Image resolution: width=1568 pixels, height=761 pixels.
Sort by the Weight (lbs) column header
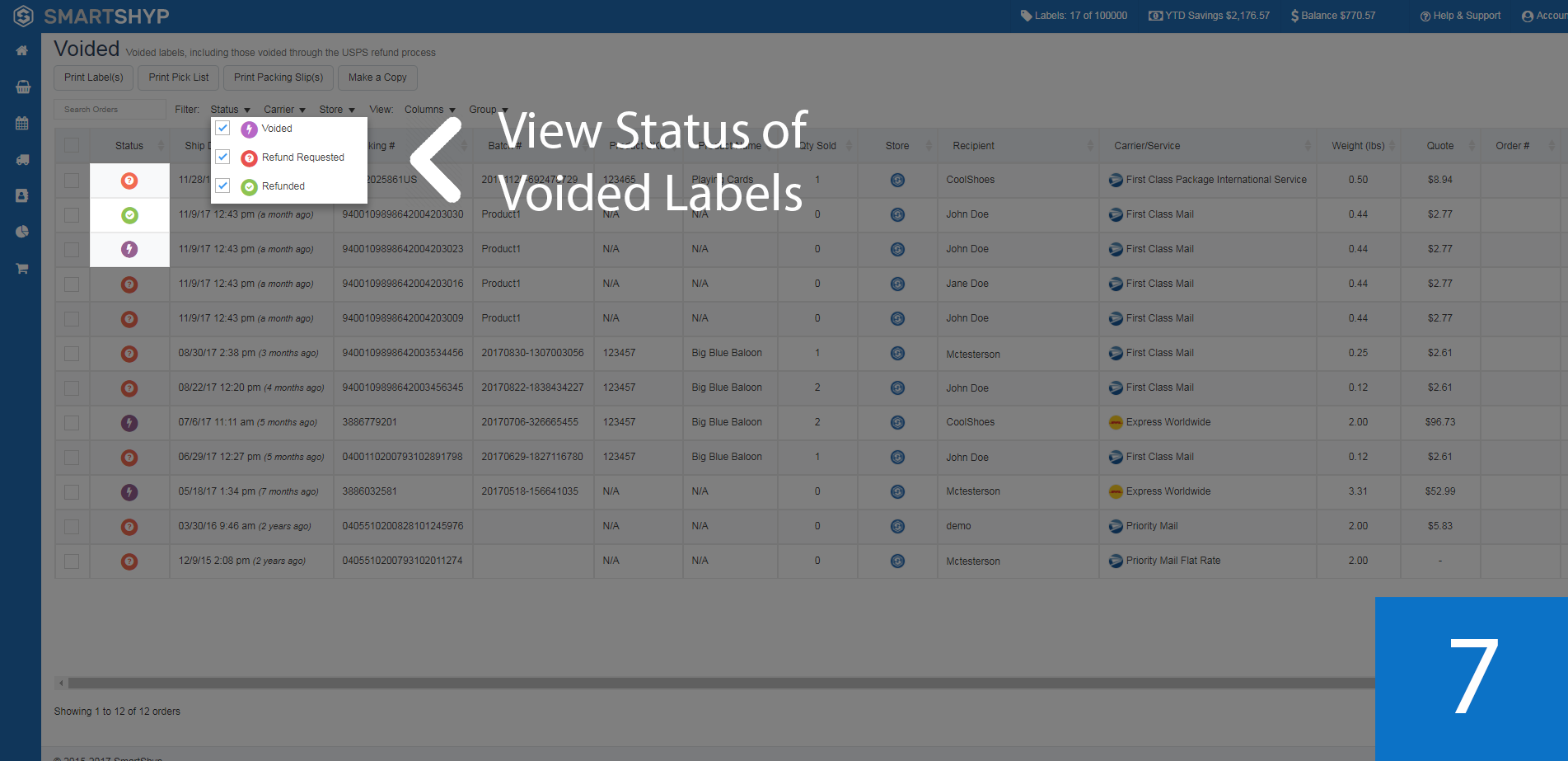click(x=1358, y=146)
